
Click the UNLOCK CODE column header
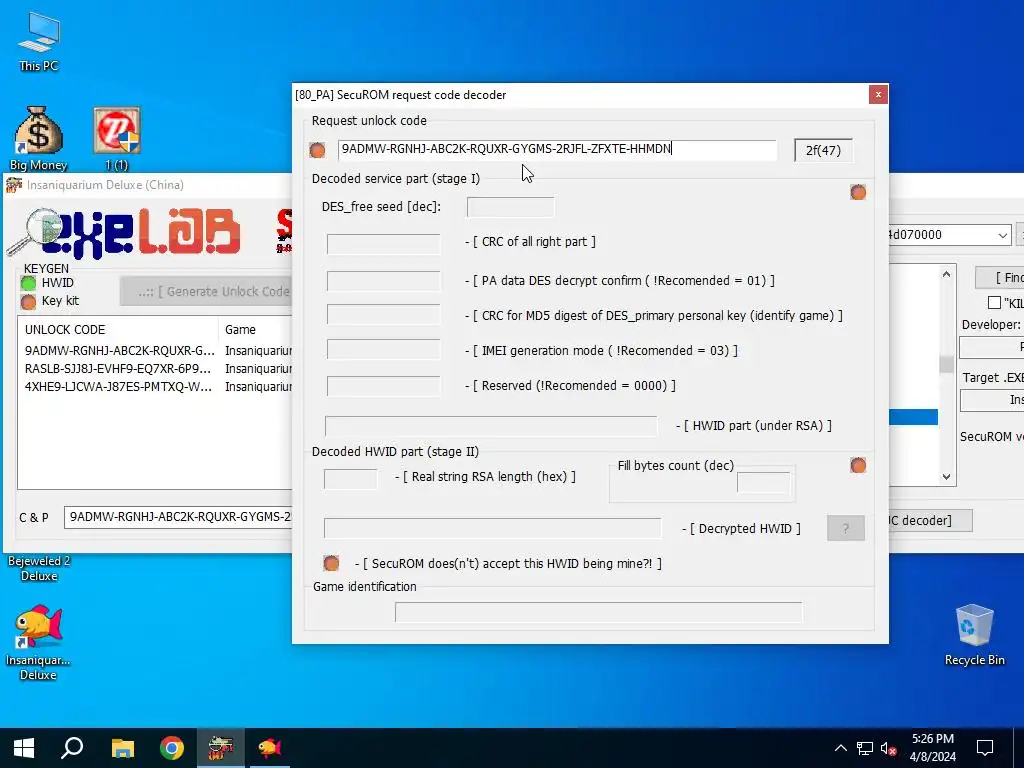118,330
